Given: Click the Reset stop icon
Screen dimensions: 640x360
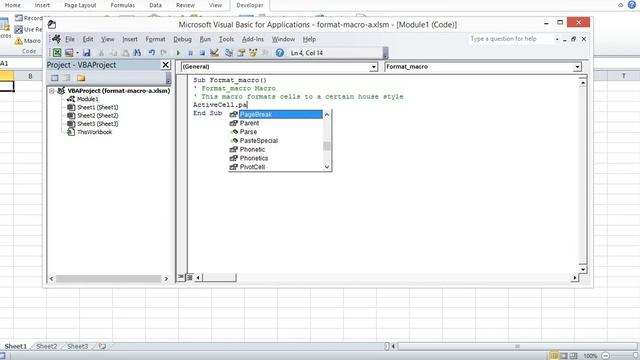Looking at the screenshot, I should pos(202,53).
